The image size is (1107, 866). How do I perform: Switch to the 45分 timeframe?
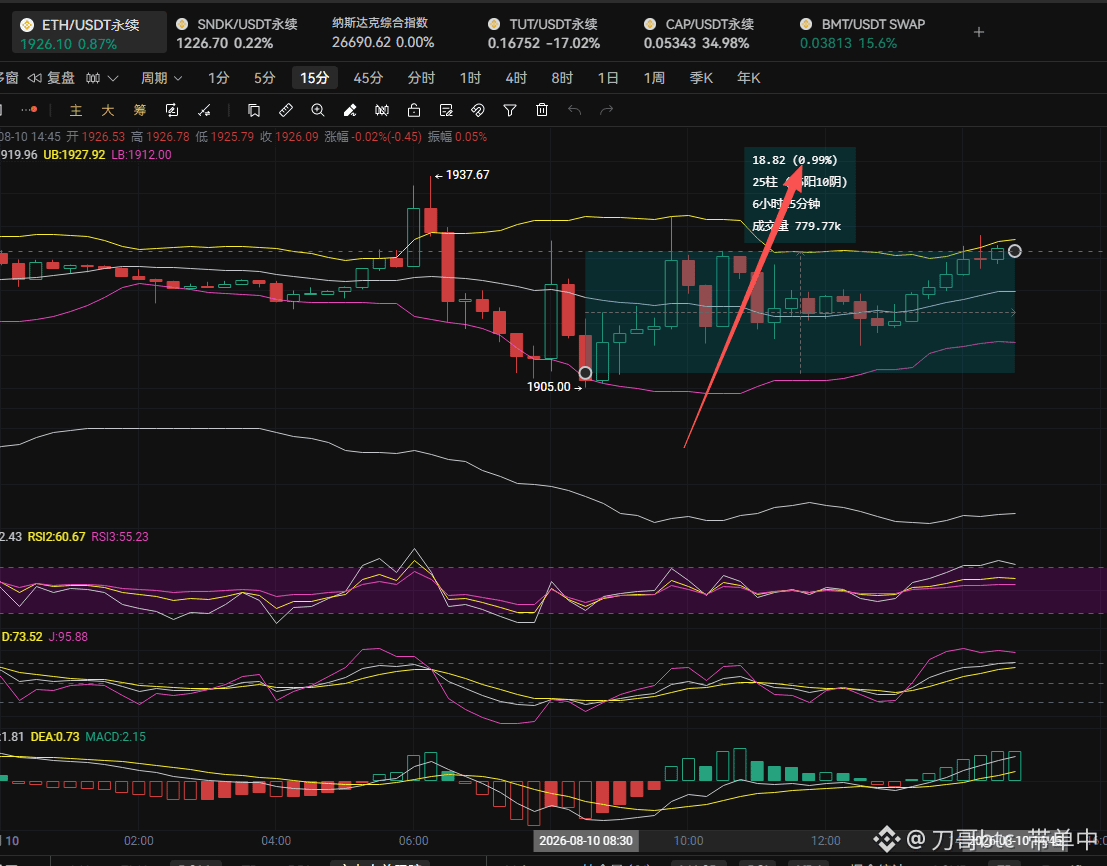[369, 78]
